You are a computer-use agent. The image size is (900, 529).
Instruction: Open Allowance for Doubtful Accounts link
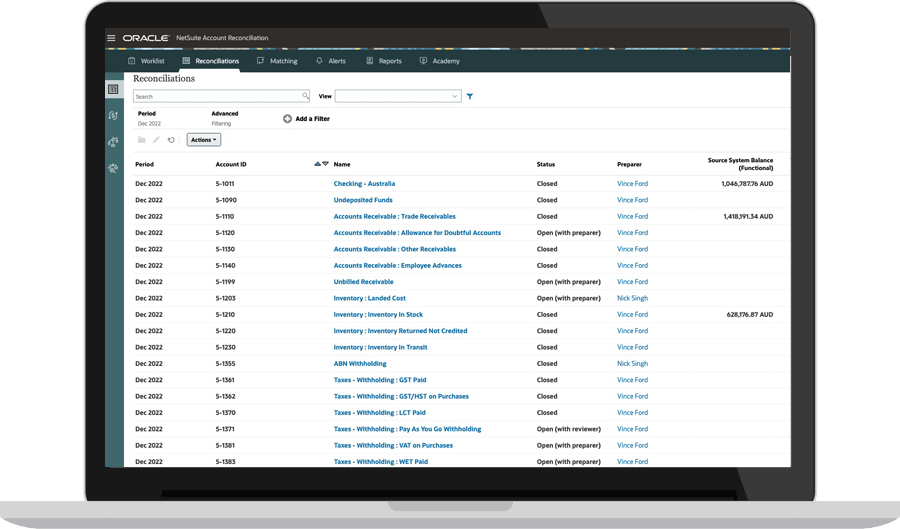pos(417,233)
